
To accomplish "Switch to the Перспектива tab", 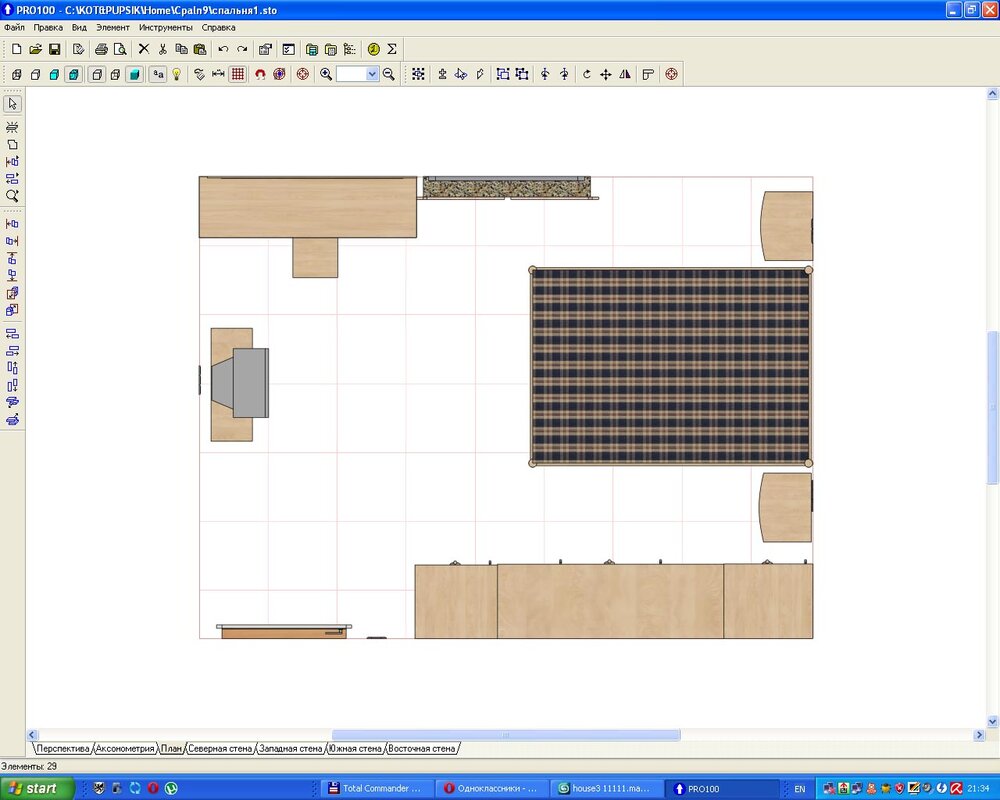I will pyautogui.click(x=63, y=748).
